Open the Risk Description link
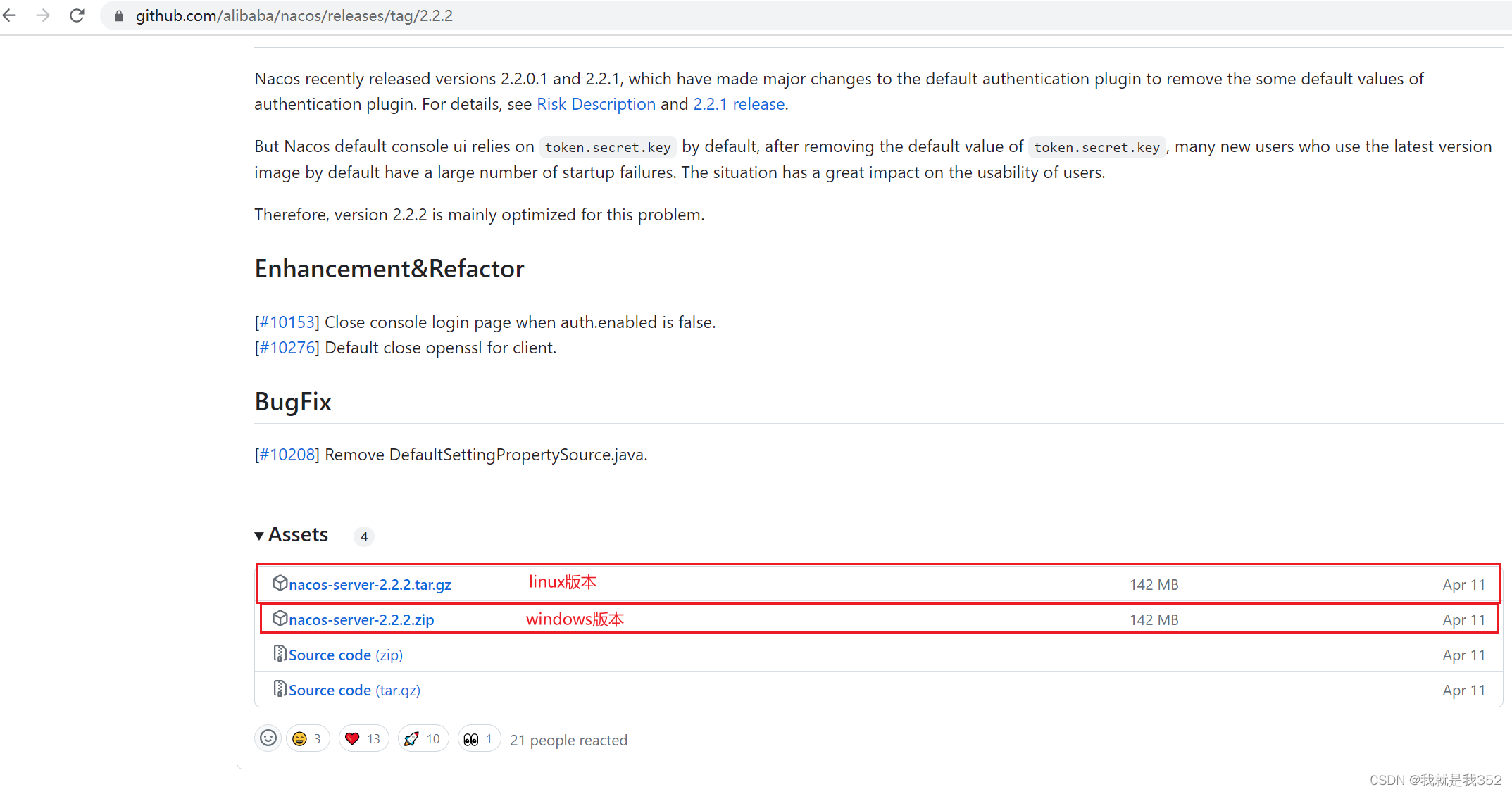 [596, 104]
